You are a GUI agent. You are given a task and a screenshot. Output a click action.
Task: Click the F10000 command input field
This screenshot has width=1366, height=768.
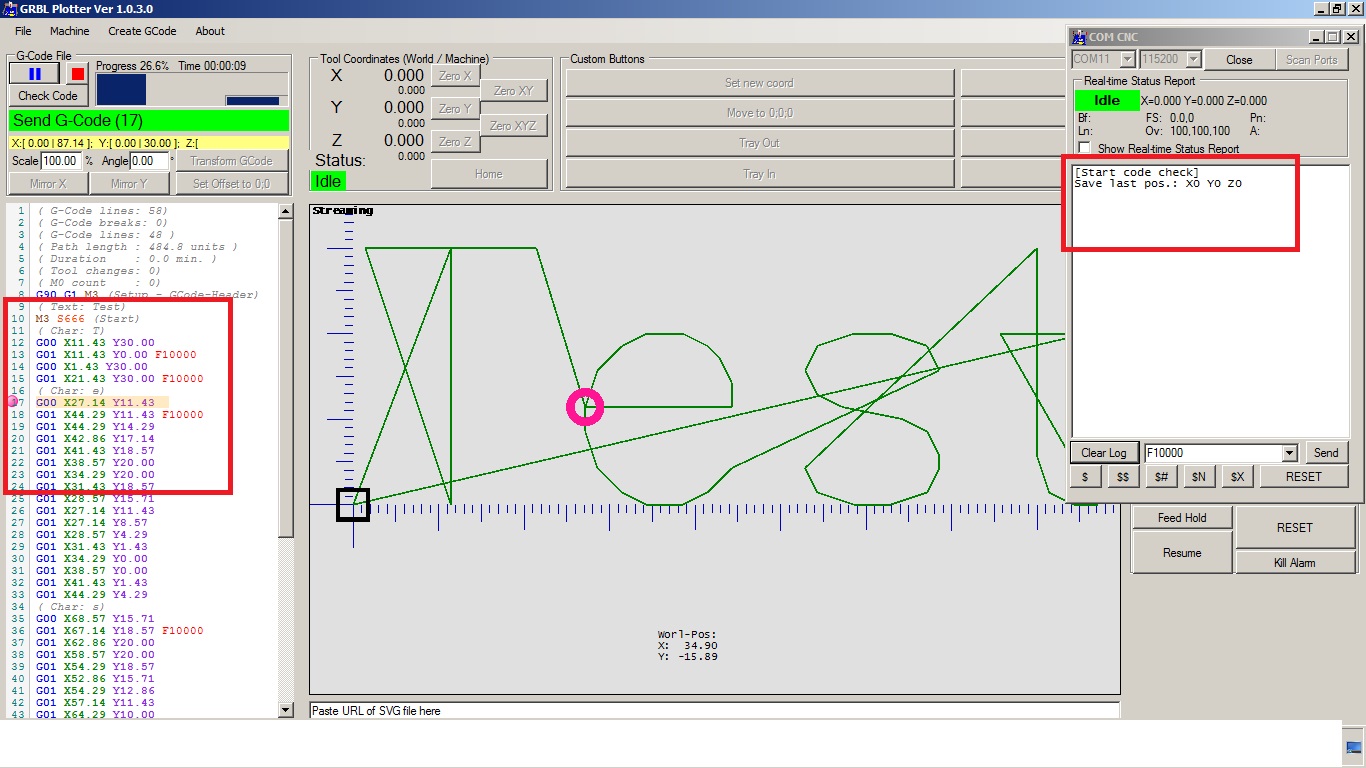click(1212, 453)
